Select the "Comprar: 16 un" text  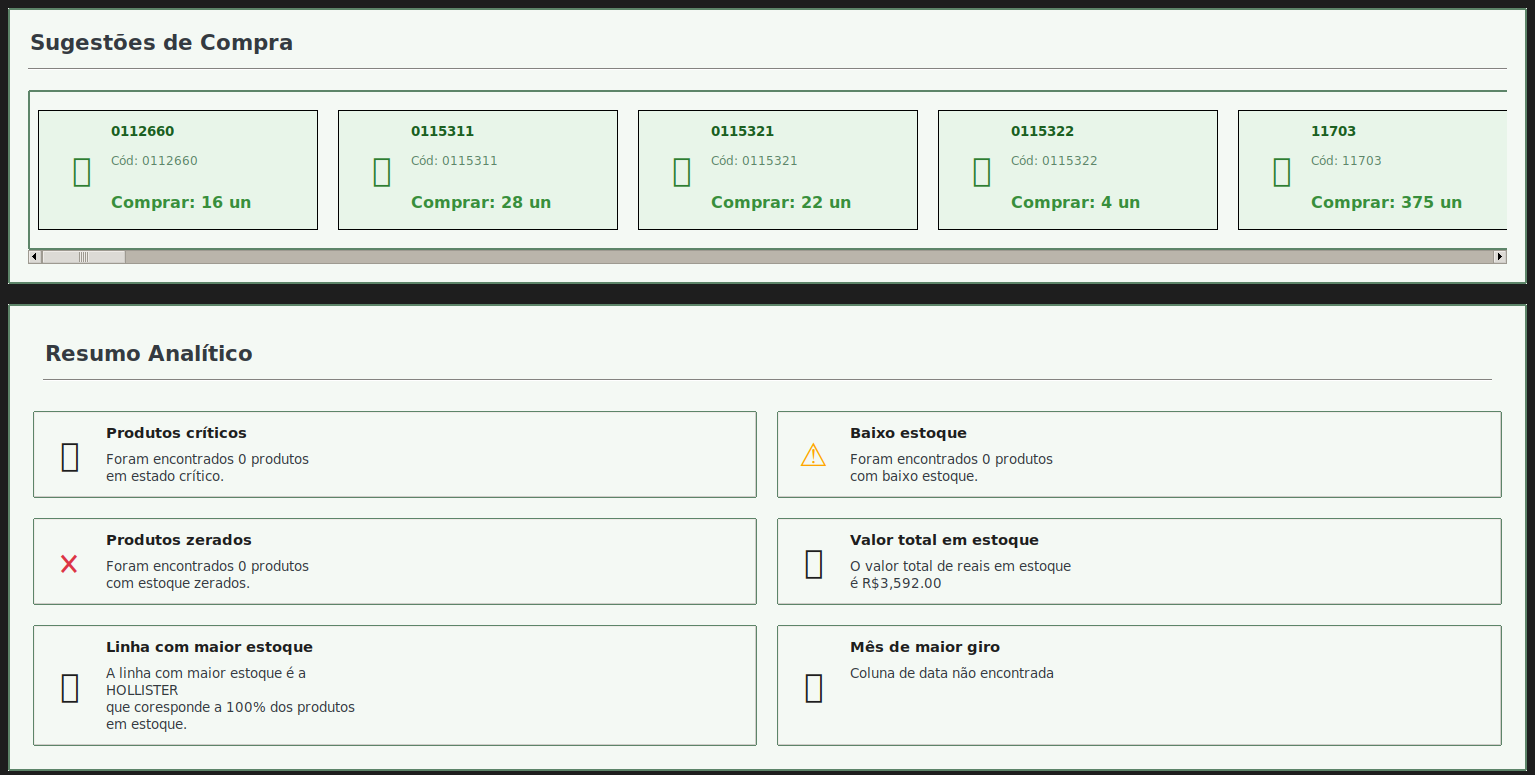coord(181,203)
